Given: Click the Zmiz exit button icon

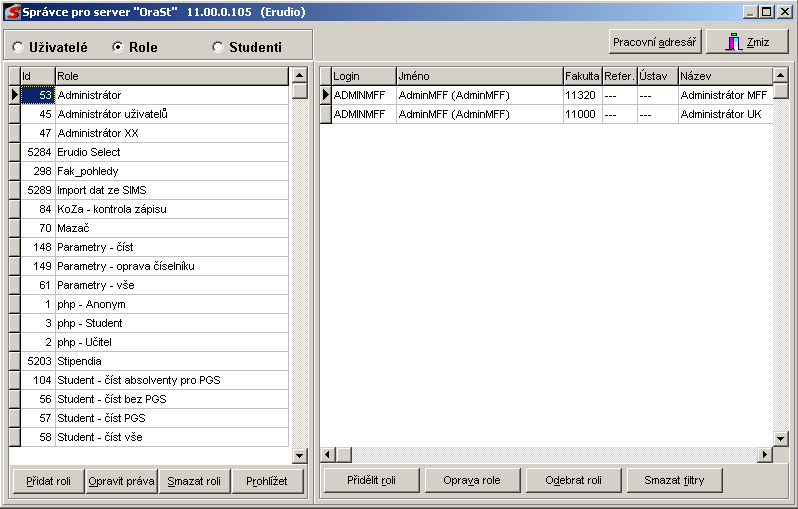Looking at the screenshot, I should pos(735,42).
